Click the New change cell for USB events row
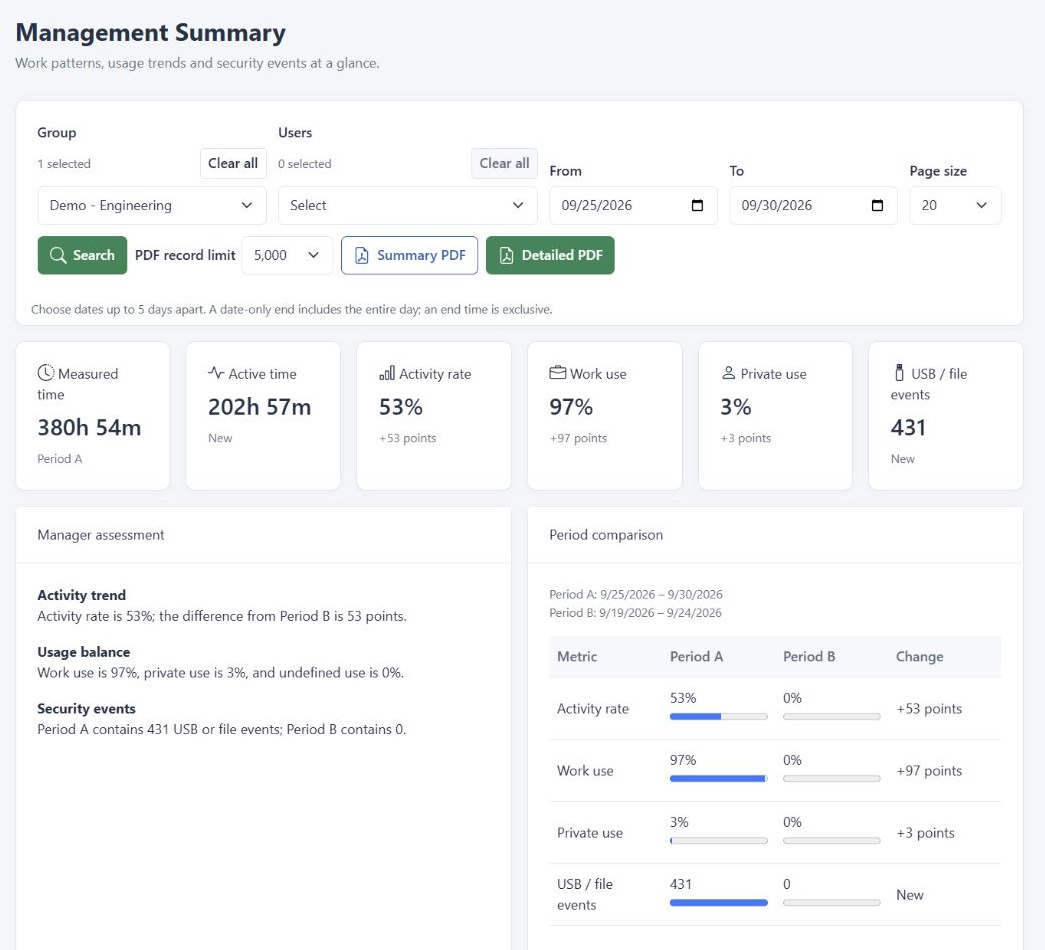 pyautogui.click(x=910, y=895)
